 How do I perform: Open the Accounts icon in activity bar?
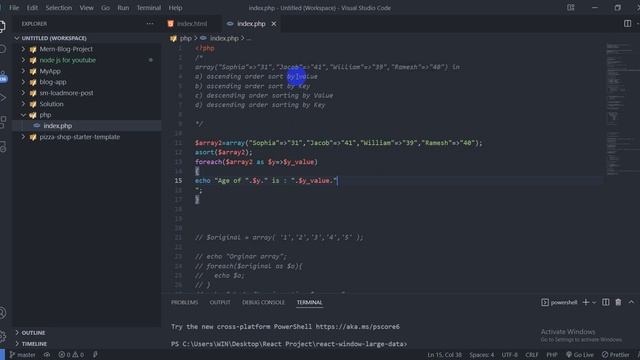coord(3,313)
